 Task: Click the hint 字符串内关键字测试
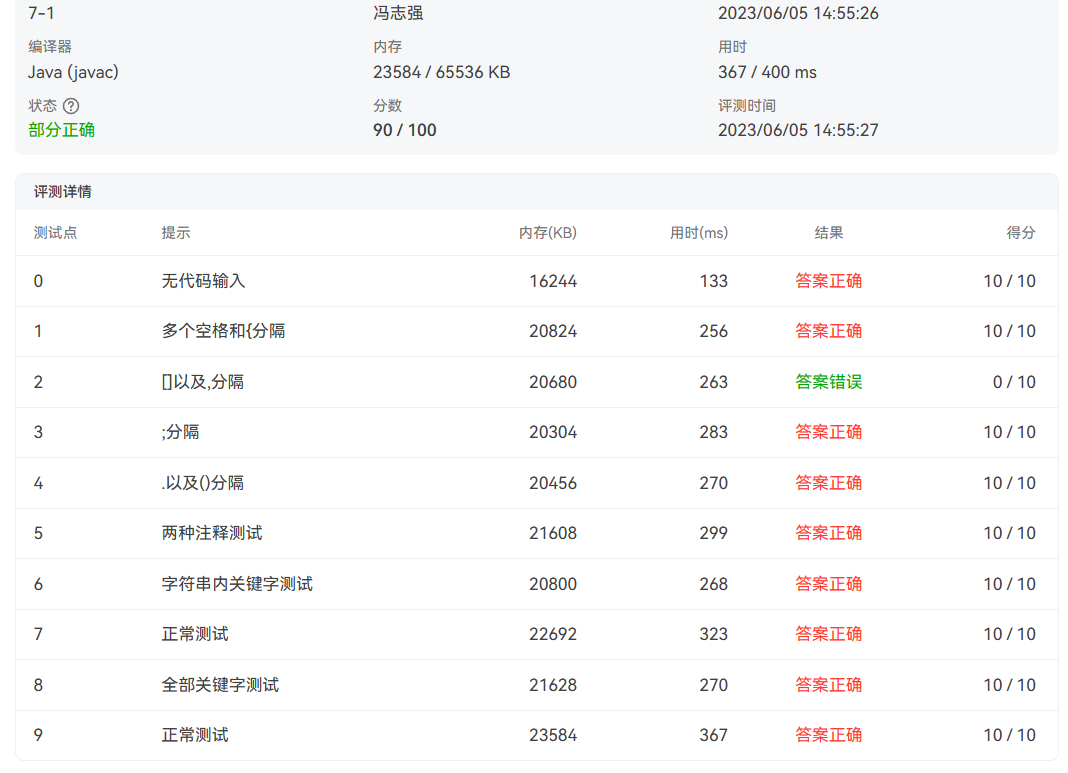tap(237, 584)
